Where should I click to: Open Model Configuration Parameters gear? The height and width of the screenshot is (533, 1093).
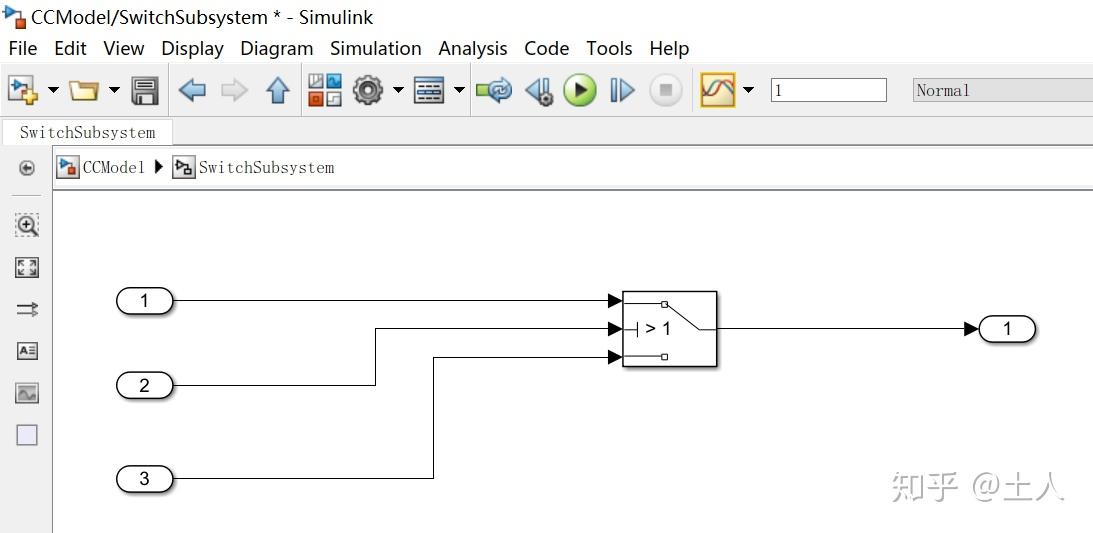(367, 90)
